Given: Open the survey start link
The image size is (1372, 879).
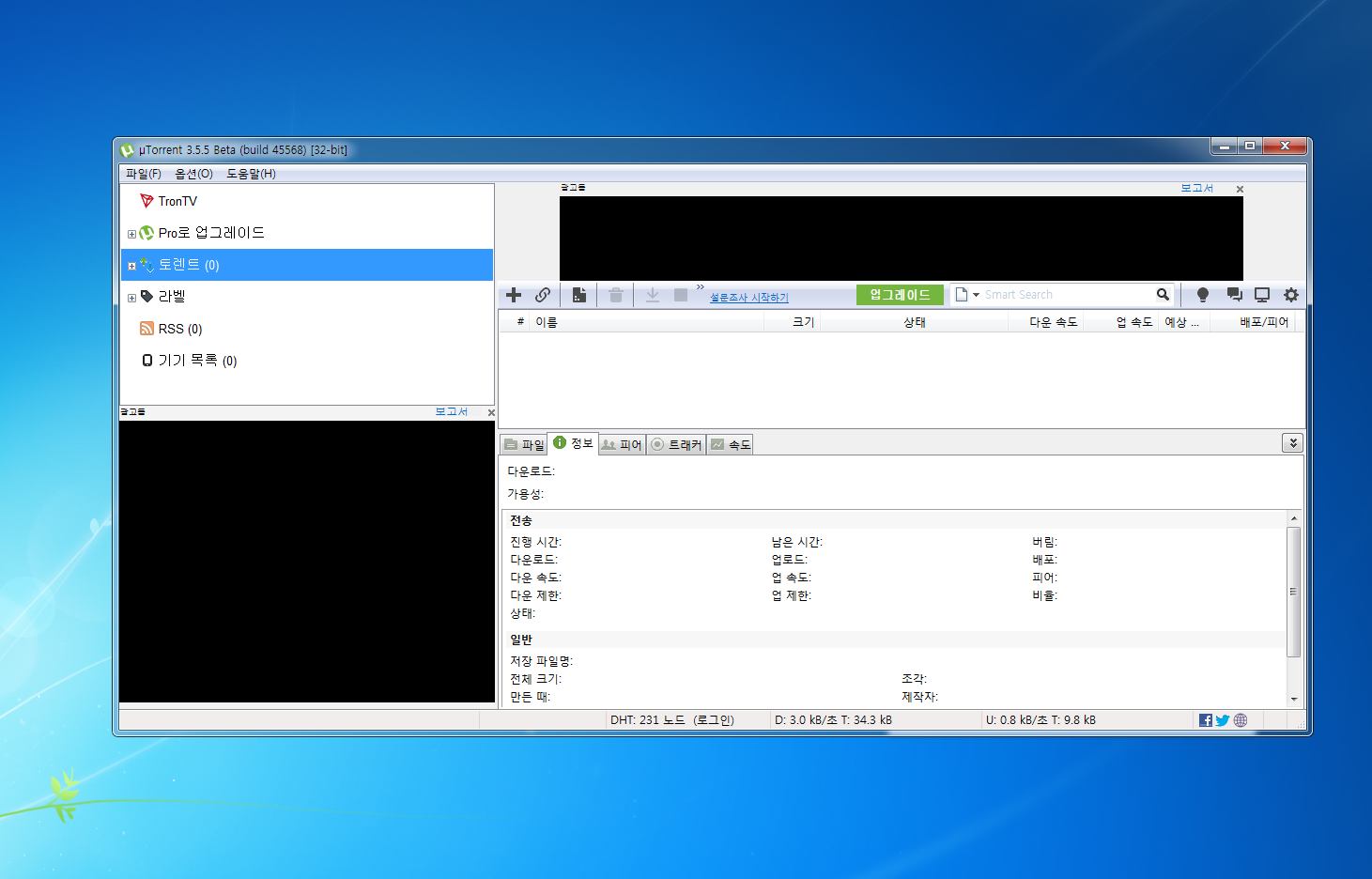Looking at the screenshot, I should [x=749, y=298].
